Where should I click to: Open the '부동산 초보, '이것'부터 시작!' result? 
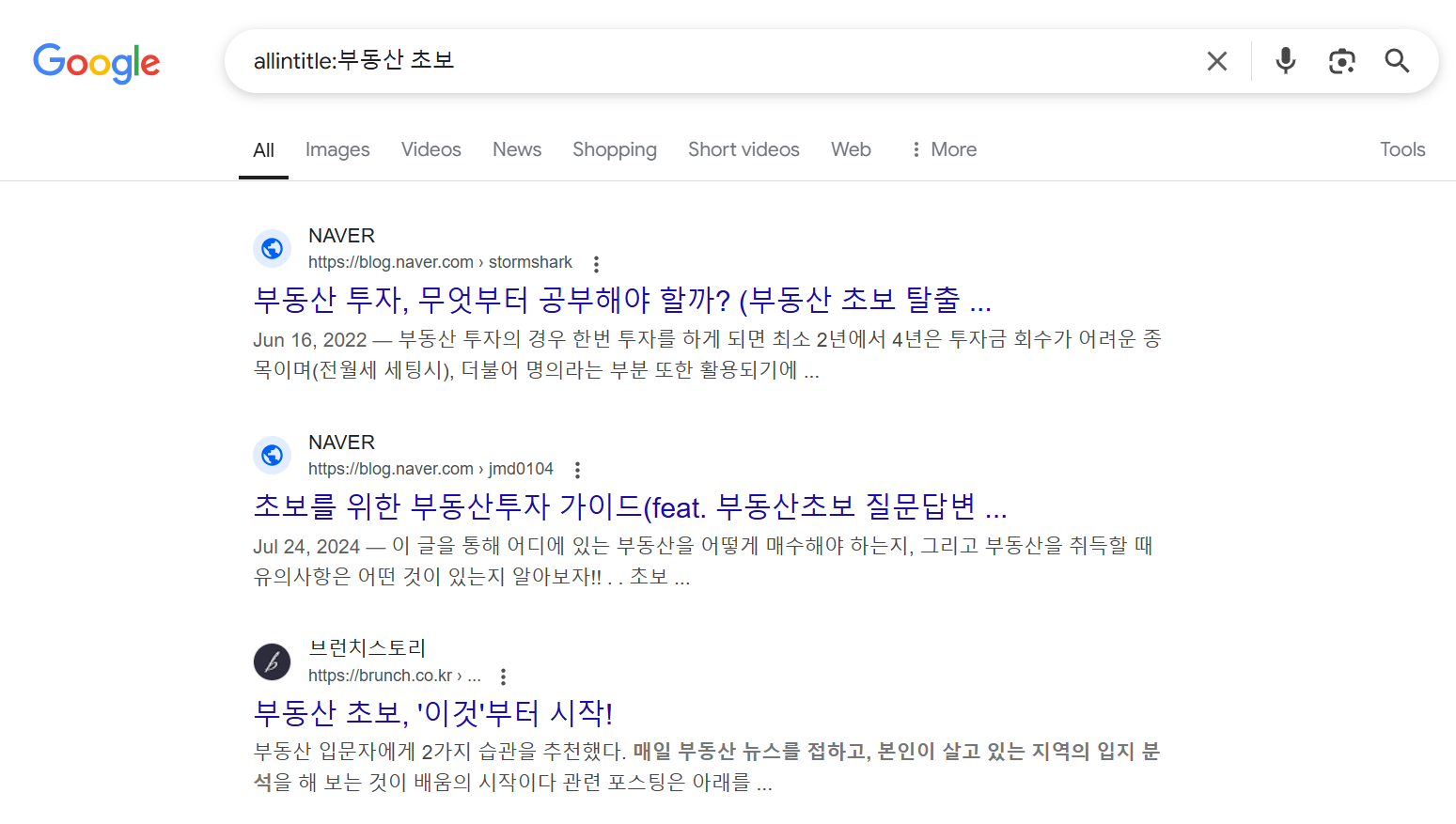pyautogui.click(x=433, y=713)
